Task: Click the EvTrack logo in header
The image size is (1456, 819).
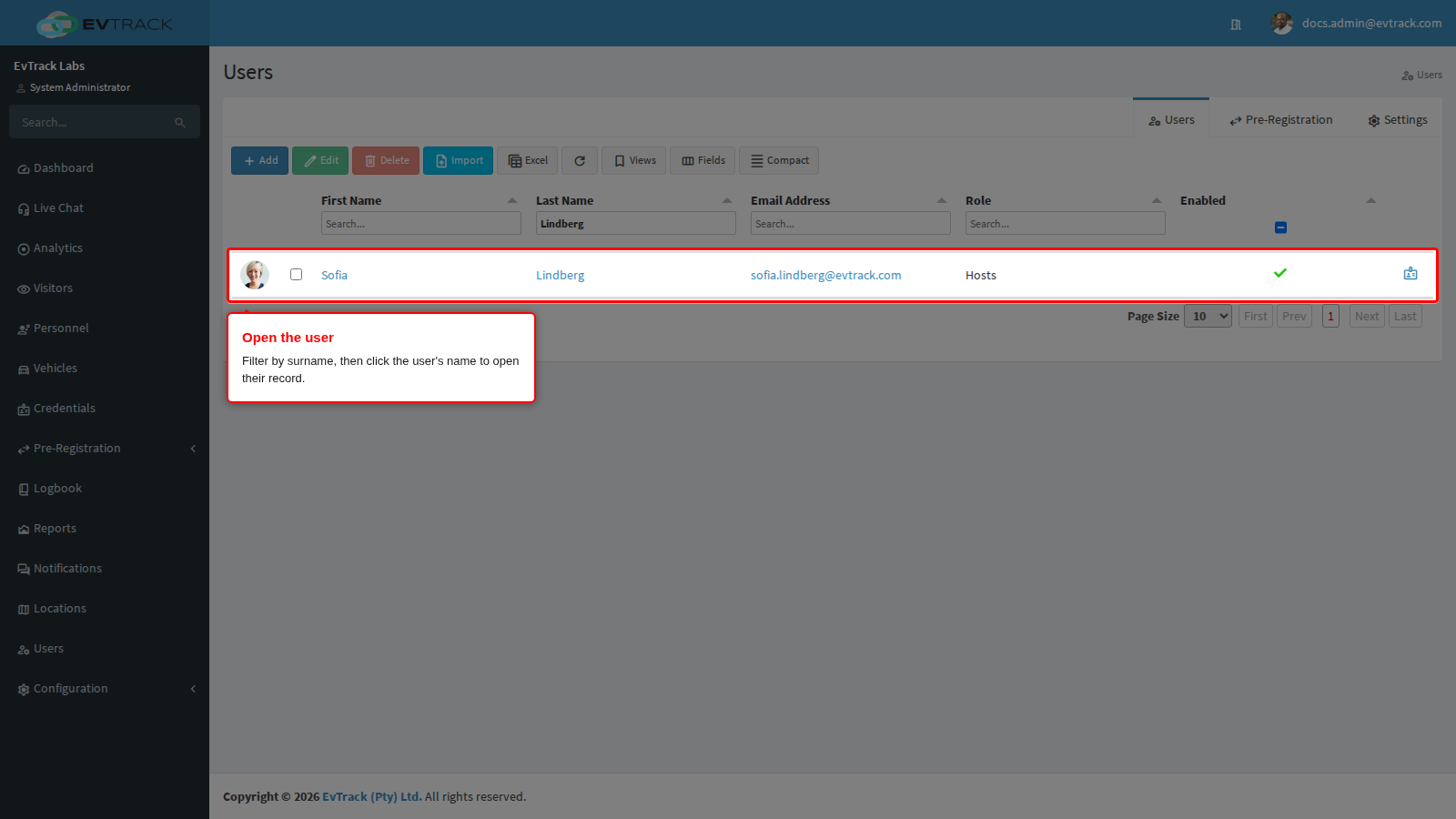Action: 105,24
